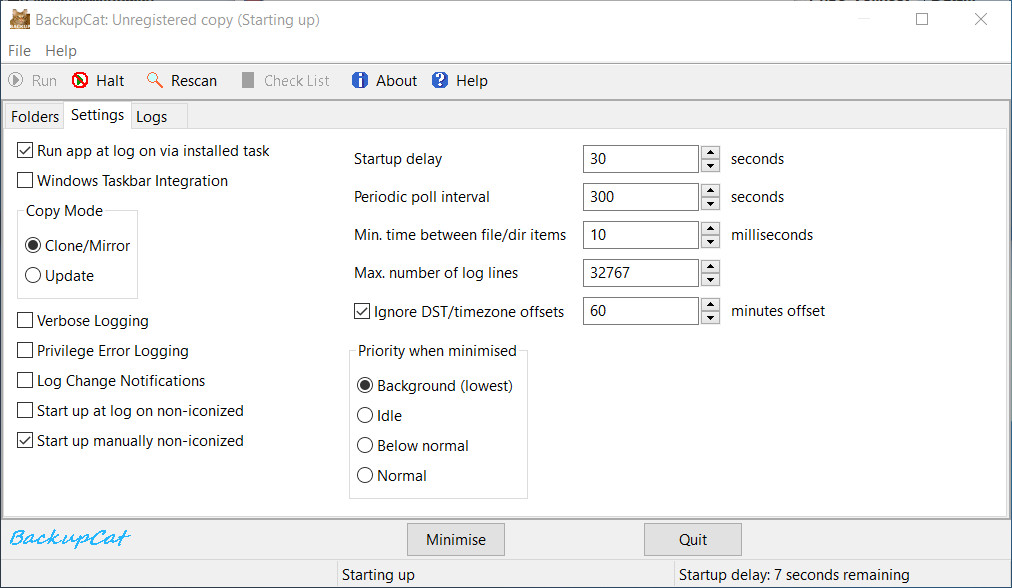Decrease Periodic poll interval with down arrow
The height and width of the screenshot is (588, 1012).
tap(711, 204)
